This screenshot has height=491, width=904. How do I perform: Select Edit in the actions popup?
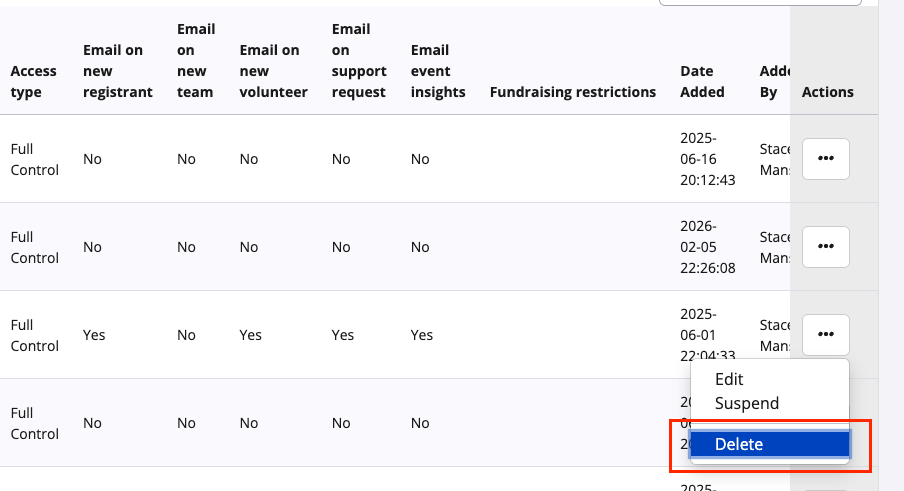pos(729,379)
